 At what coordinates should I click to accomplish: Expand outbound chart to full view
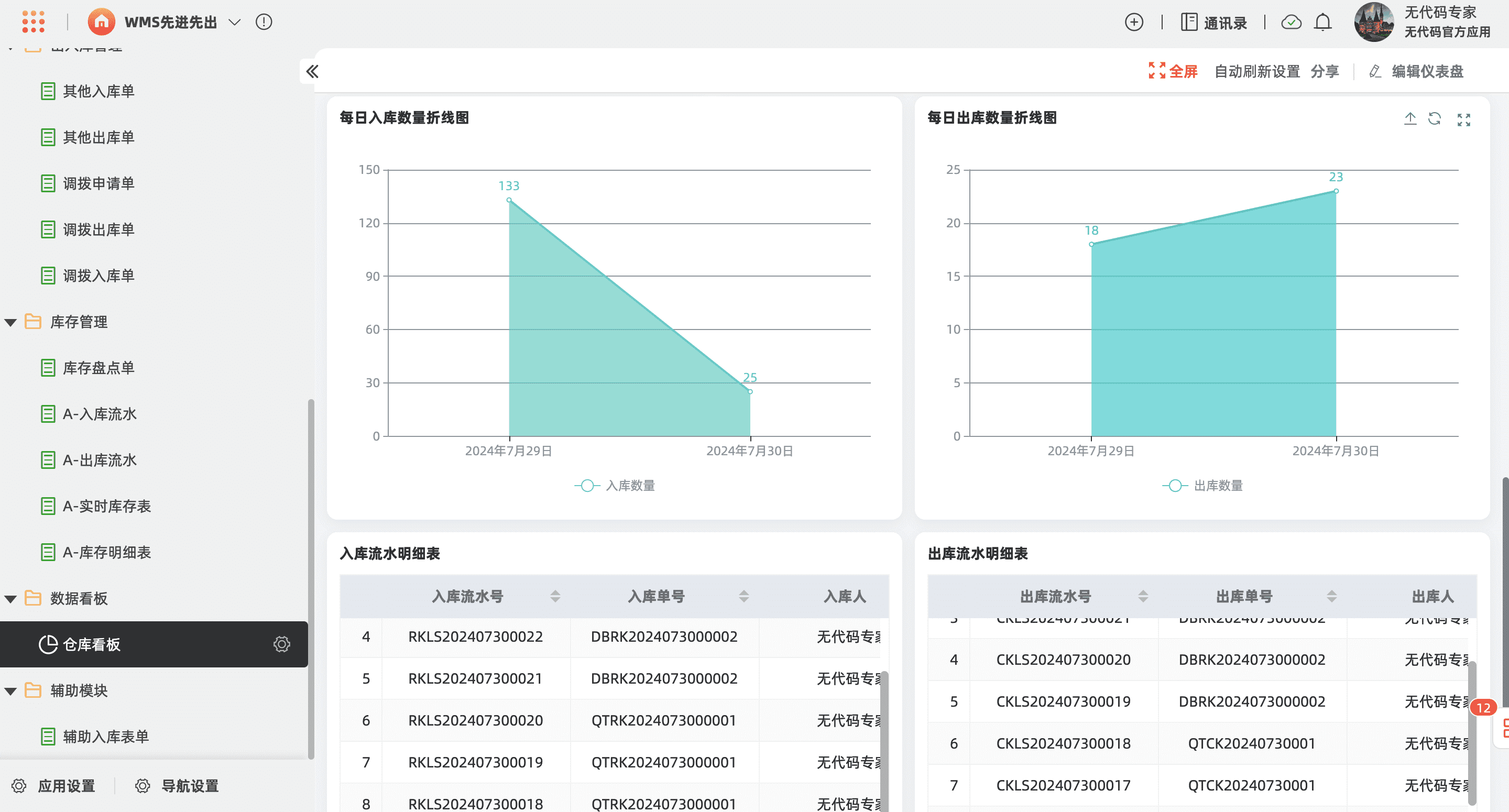click(x=1463, y=119)
